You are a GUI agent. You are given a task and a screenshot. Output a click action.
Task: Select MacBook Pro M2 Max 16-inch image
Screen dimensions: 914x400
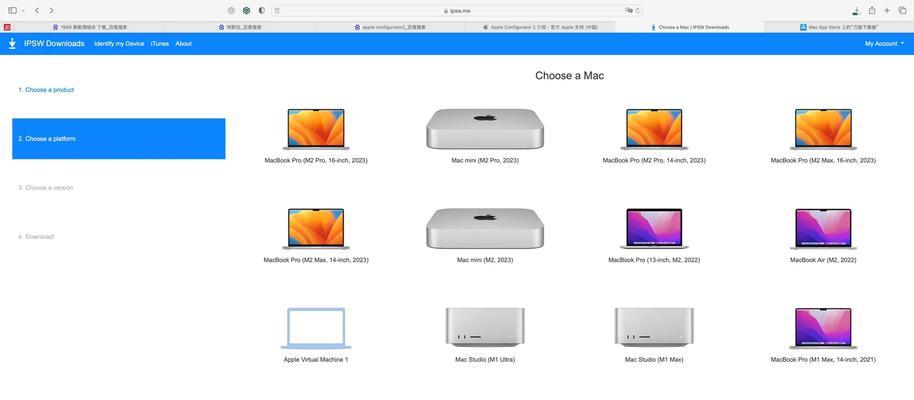[x=823, y=129]
